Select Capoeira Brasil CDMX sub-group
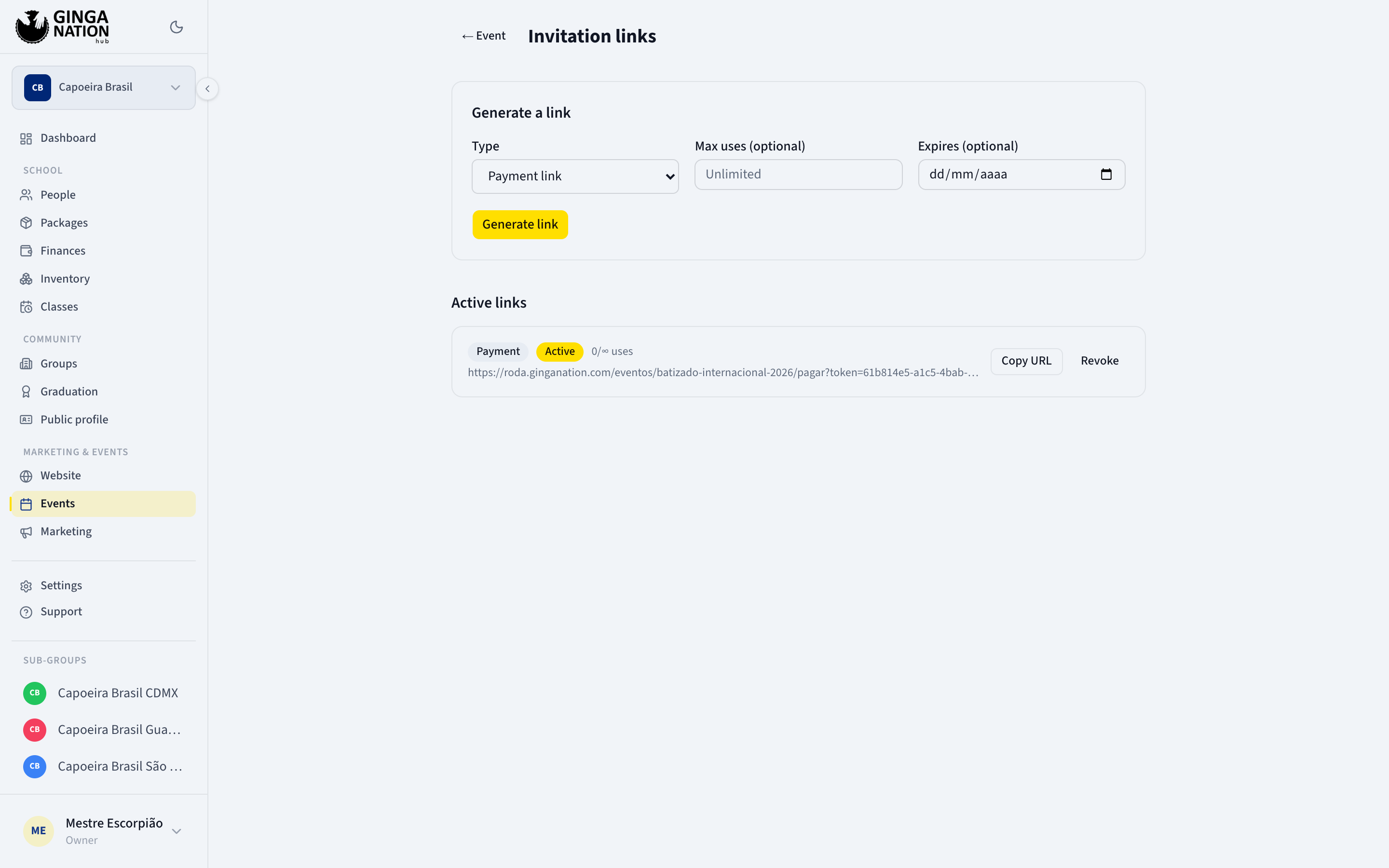 point(103,693)
